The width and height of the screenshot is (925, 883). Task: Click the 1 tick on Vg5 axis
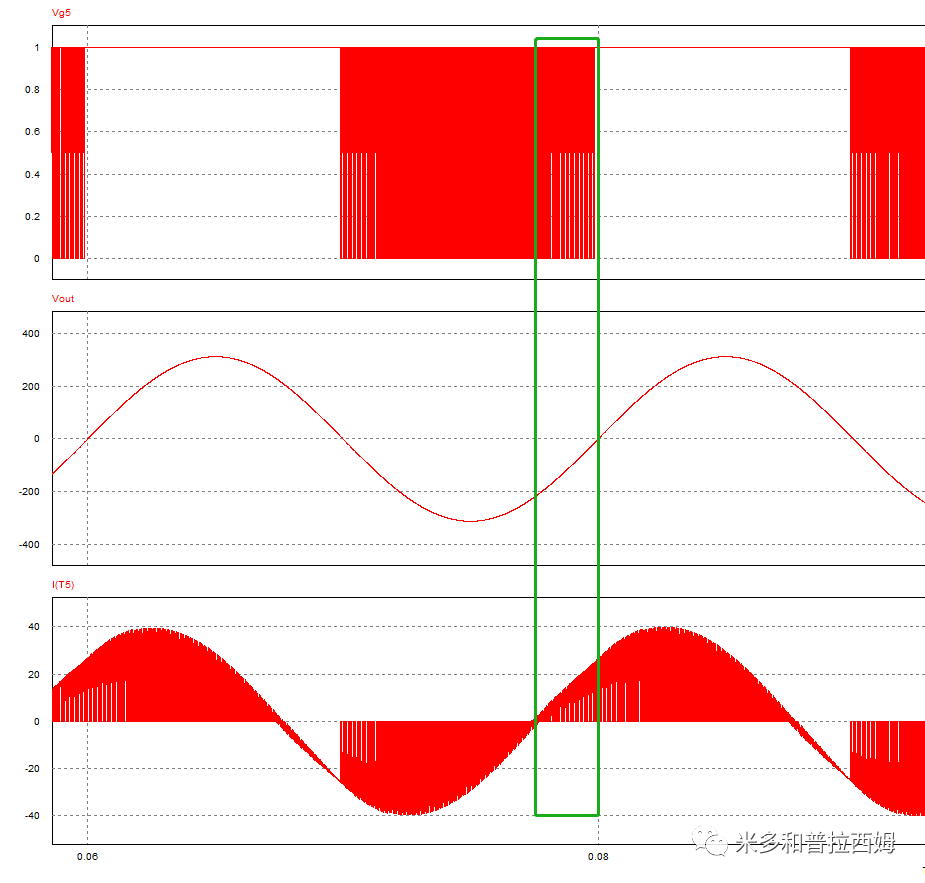(x=37, y=48)
